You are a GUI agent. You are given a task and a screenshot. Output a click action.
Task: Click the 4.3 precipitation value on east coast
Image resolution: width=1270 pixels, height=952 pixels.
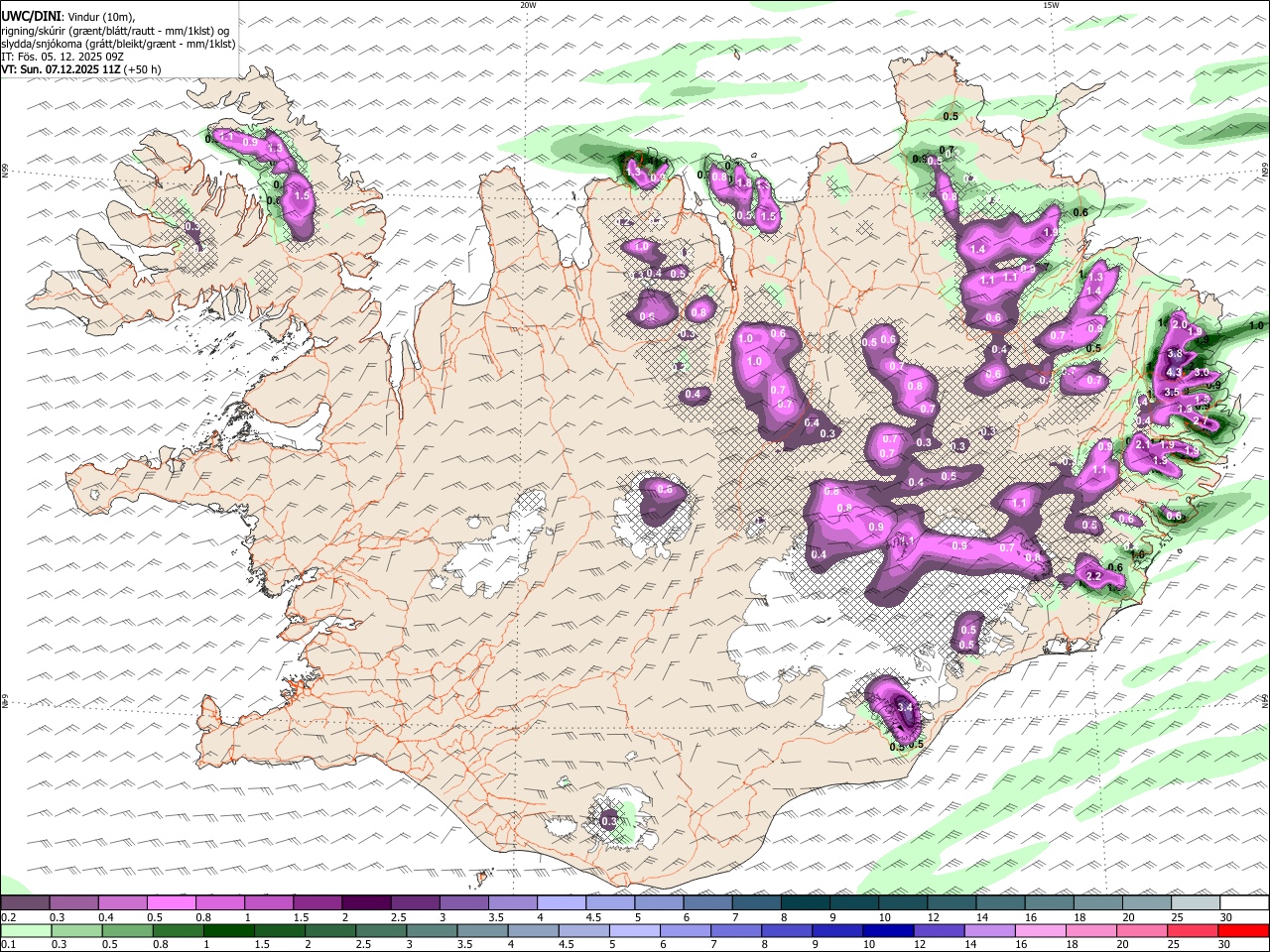tap(1175, 373)
